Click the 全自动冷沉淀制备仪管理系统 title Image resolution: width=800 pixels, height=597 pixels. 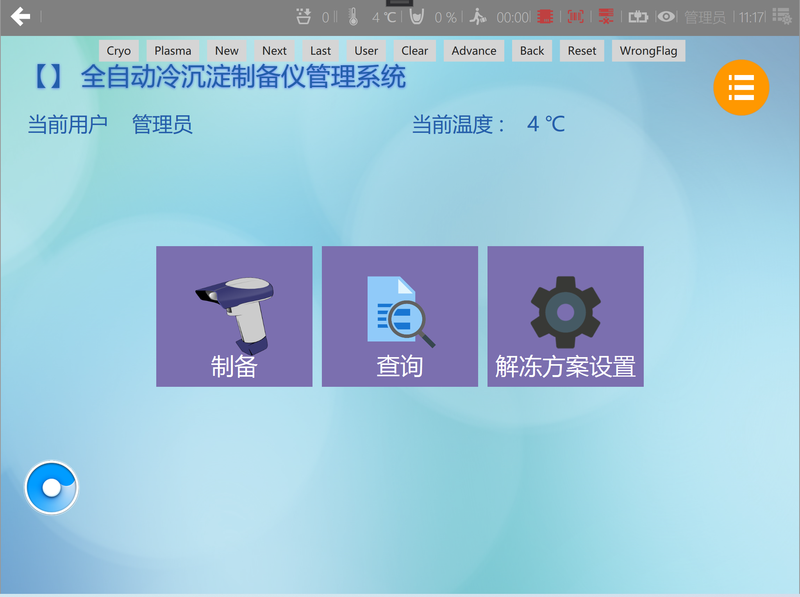tap(243, 77)
